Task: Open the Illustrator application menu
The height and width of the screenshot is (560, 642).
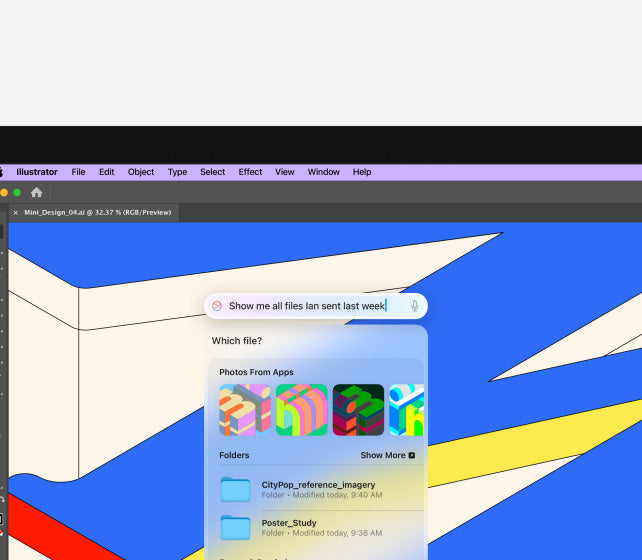Action: coord(37,172)
